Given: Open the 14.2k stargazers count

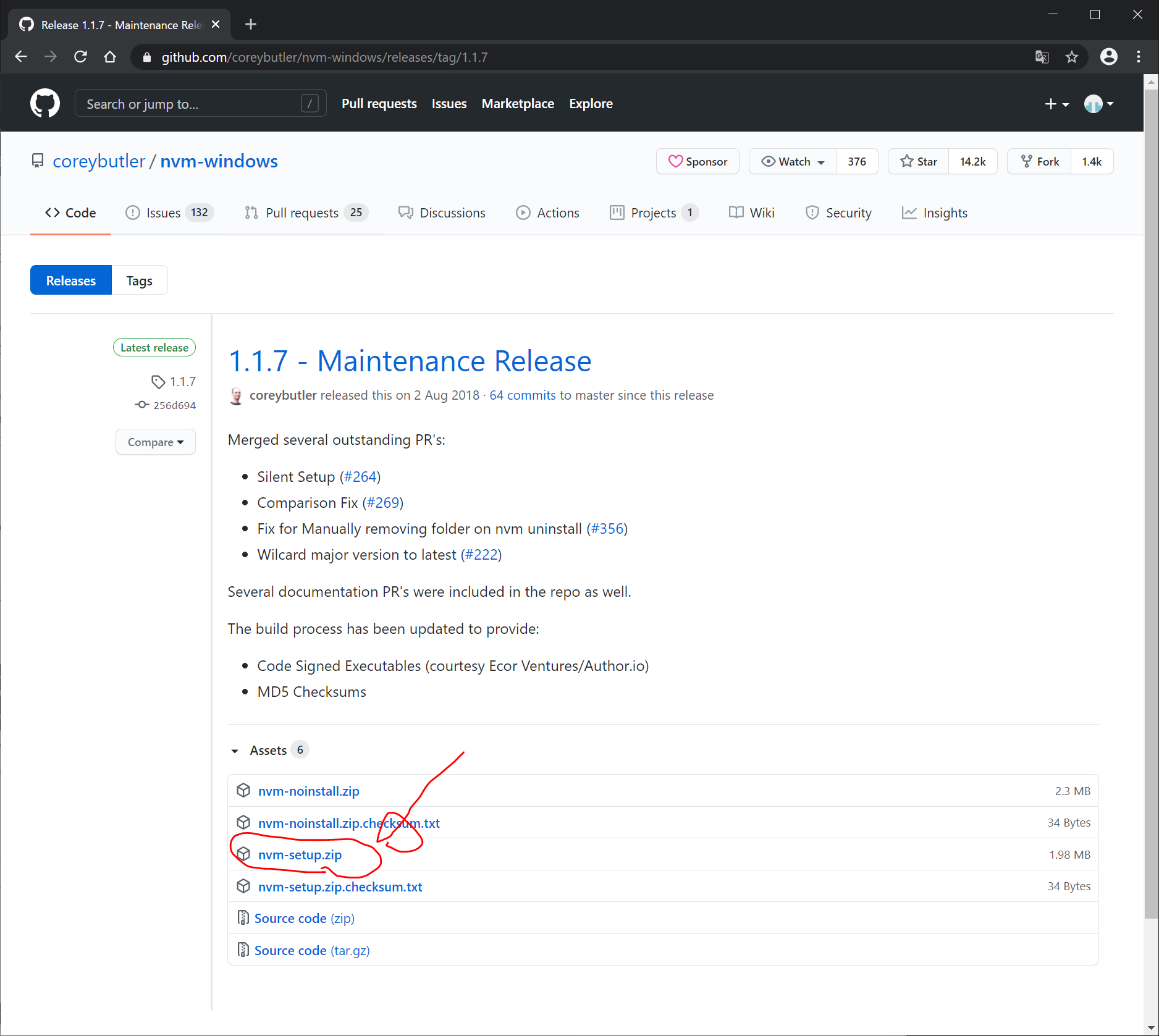Looking at the screenshot, I should click(972, 161).
